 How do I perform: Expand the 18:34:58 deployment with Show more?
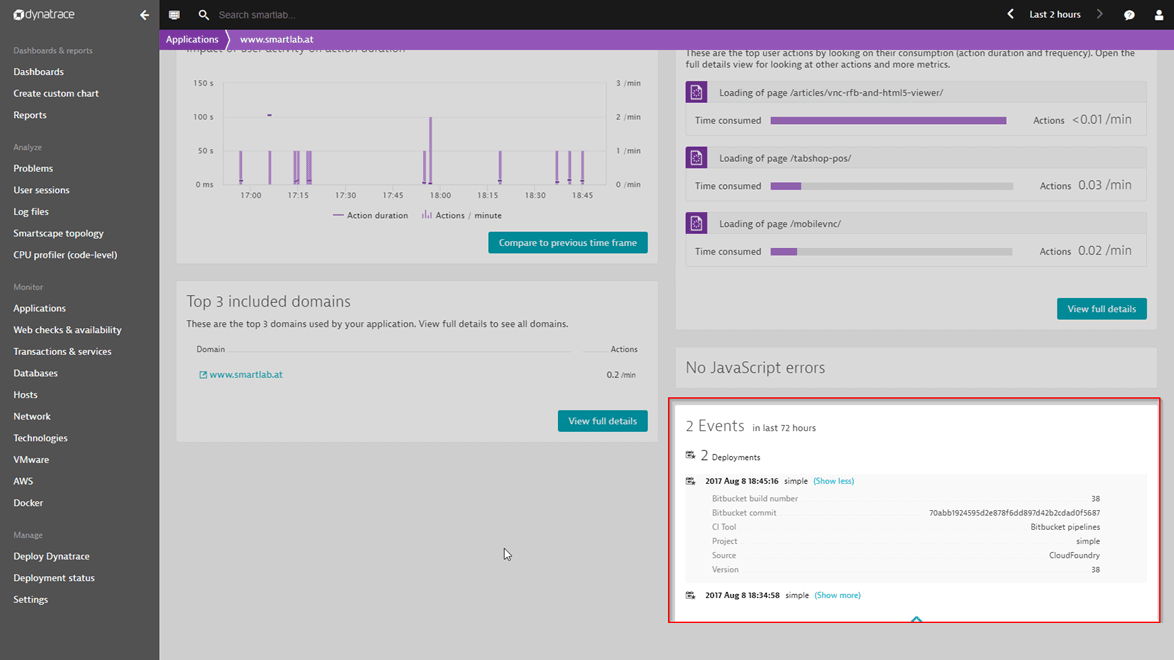(837, 595)
